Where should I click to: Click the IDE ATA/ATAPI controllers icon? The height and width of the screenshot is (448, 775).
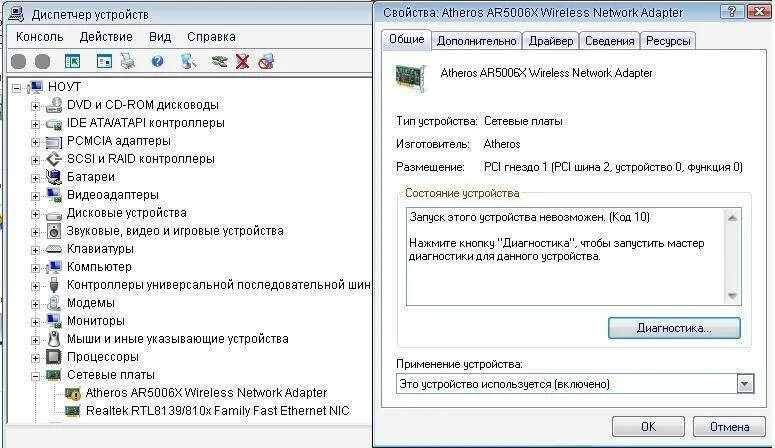54,123
